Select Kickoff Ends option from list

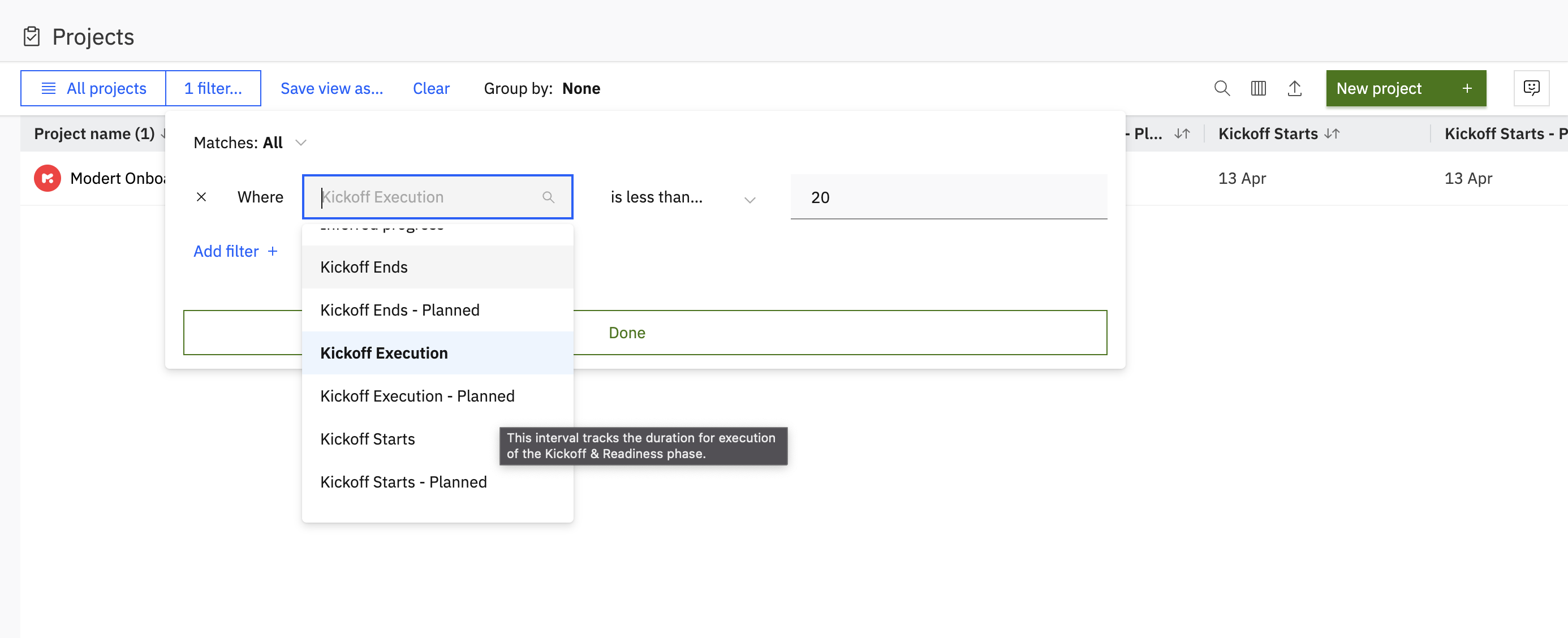364,266
